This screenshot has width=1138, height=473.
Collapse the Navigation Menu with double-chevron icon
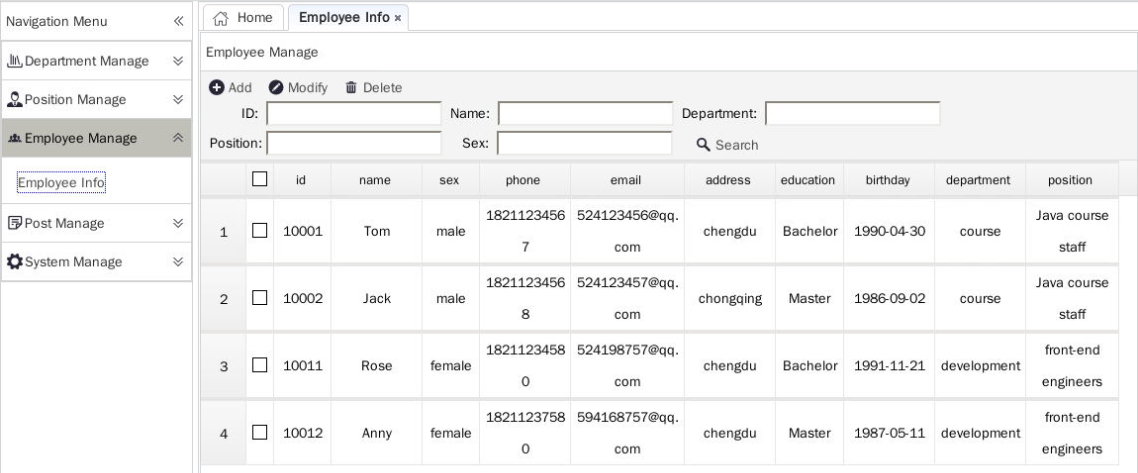[x=178, y=21]
